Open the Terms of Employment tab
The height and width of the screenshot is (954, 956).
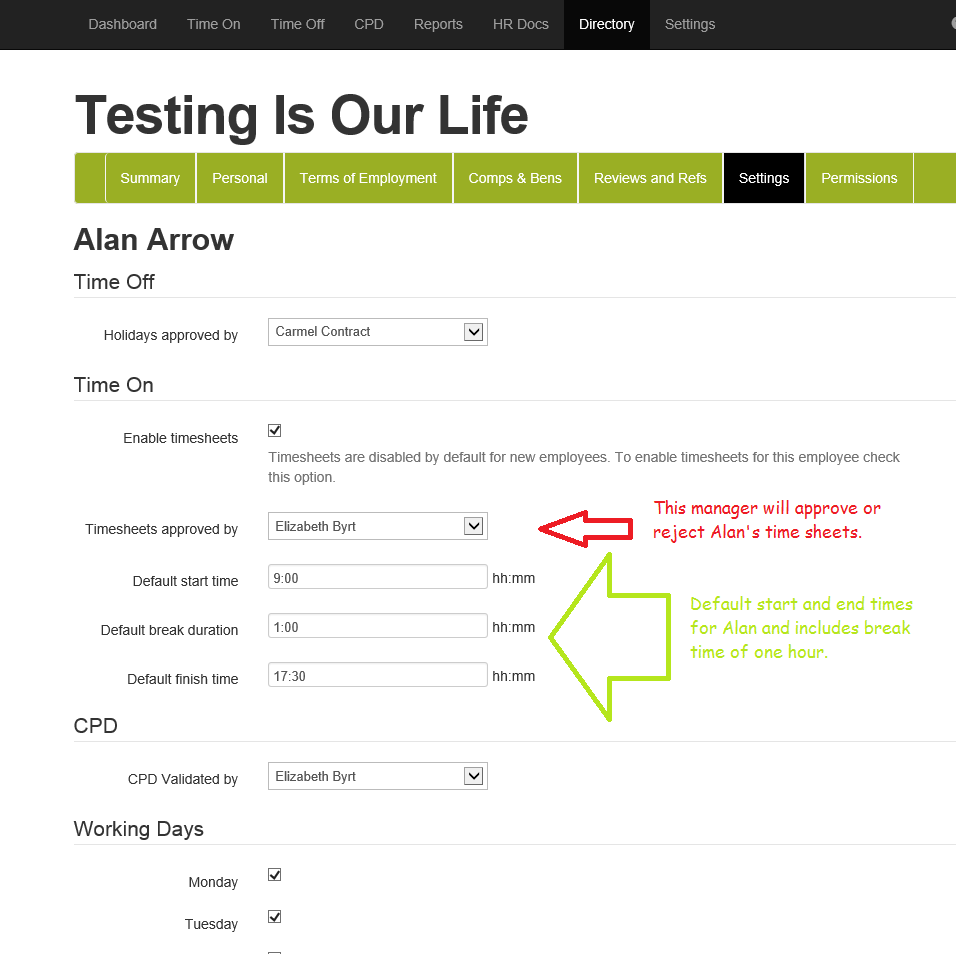click(x=368, y=178)
